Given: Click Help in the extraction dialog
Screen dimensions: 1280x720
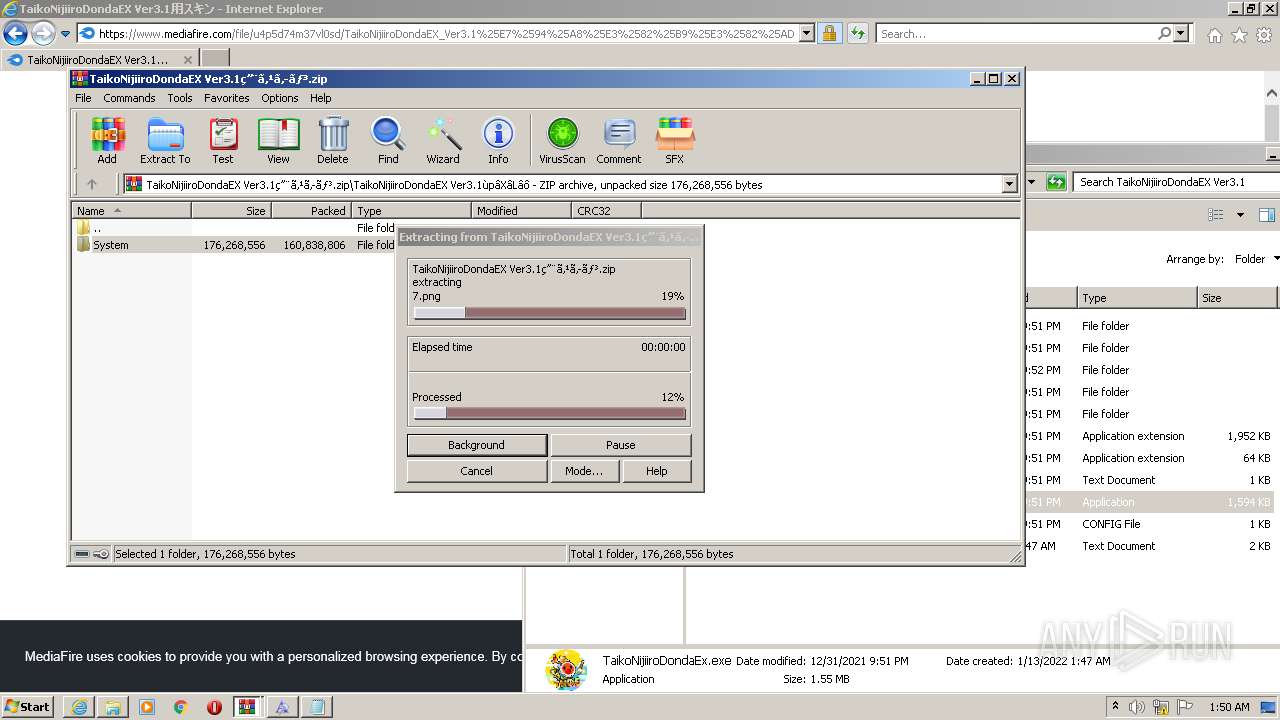Looking at the screenshot, I should pyautogui.click(x=656, y=471).
